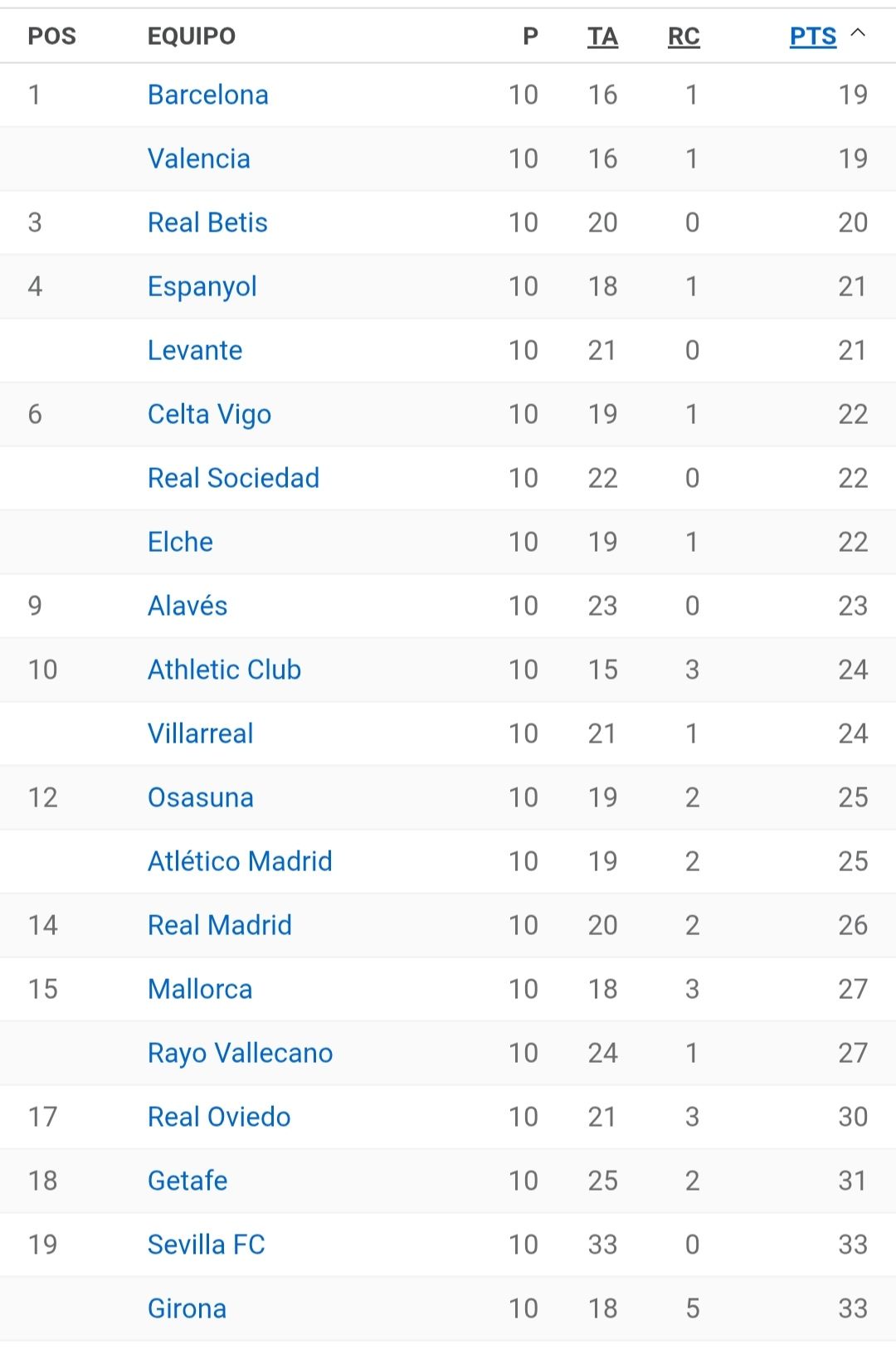View Rayo Vallecano team details
Viewport: 896px width, 1349px height.
coord(240,1053)
